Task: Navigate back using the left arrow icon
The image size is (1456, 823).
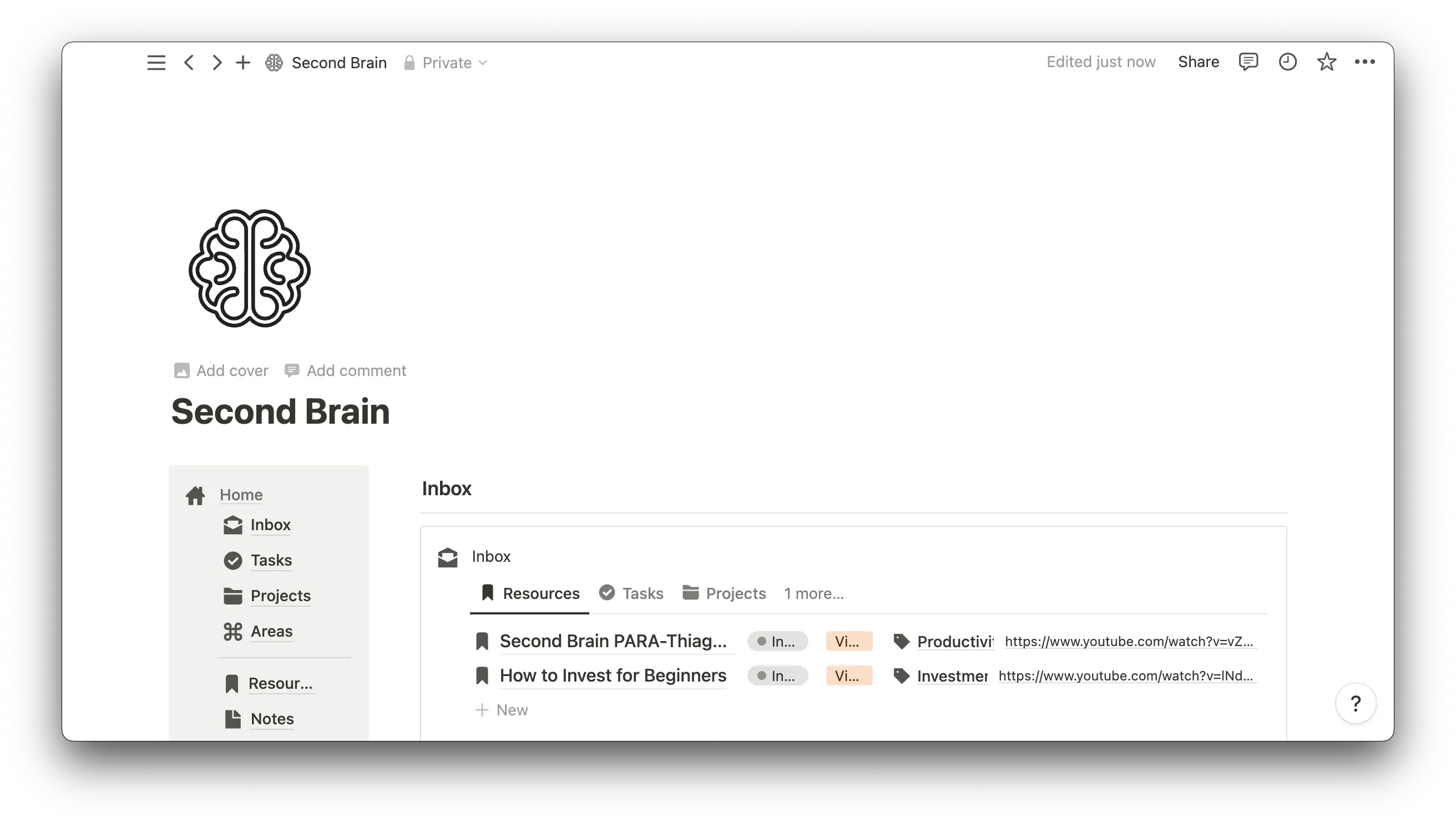Action: [x=189, y=62]
